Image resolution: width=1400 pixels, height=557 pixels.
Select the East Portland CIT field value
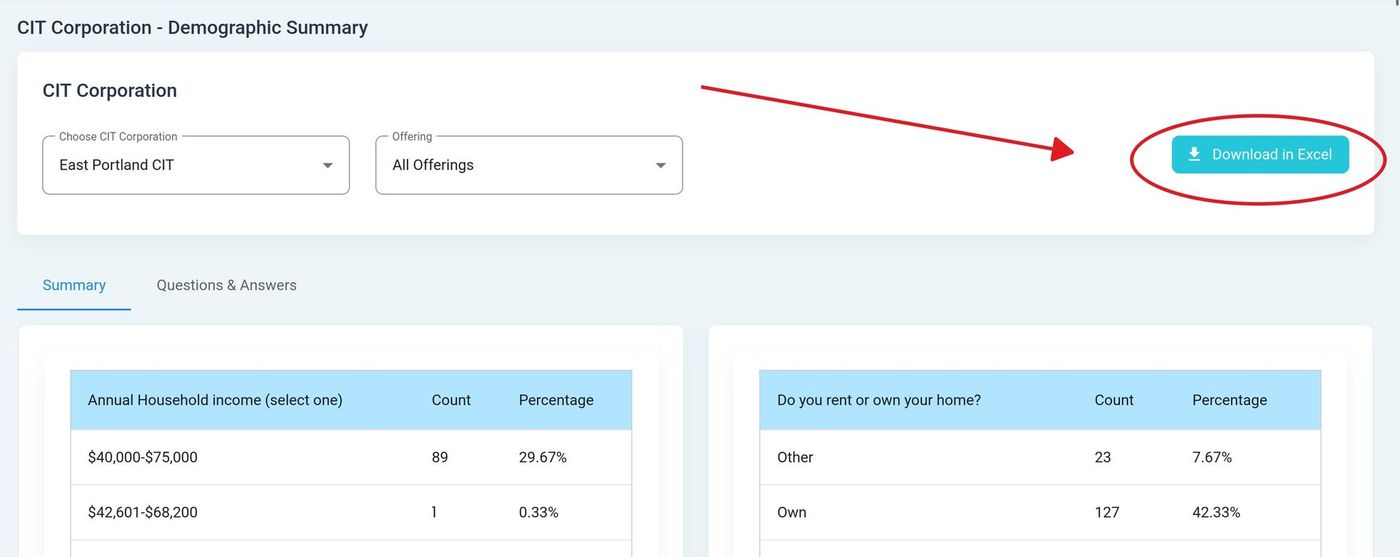[x=117, y=165]
